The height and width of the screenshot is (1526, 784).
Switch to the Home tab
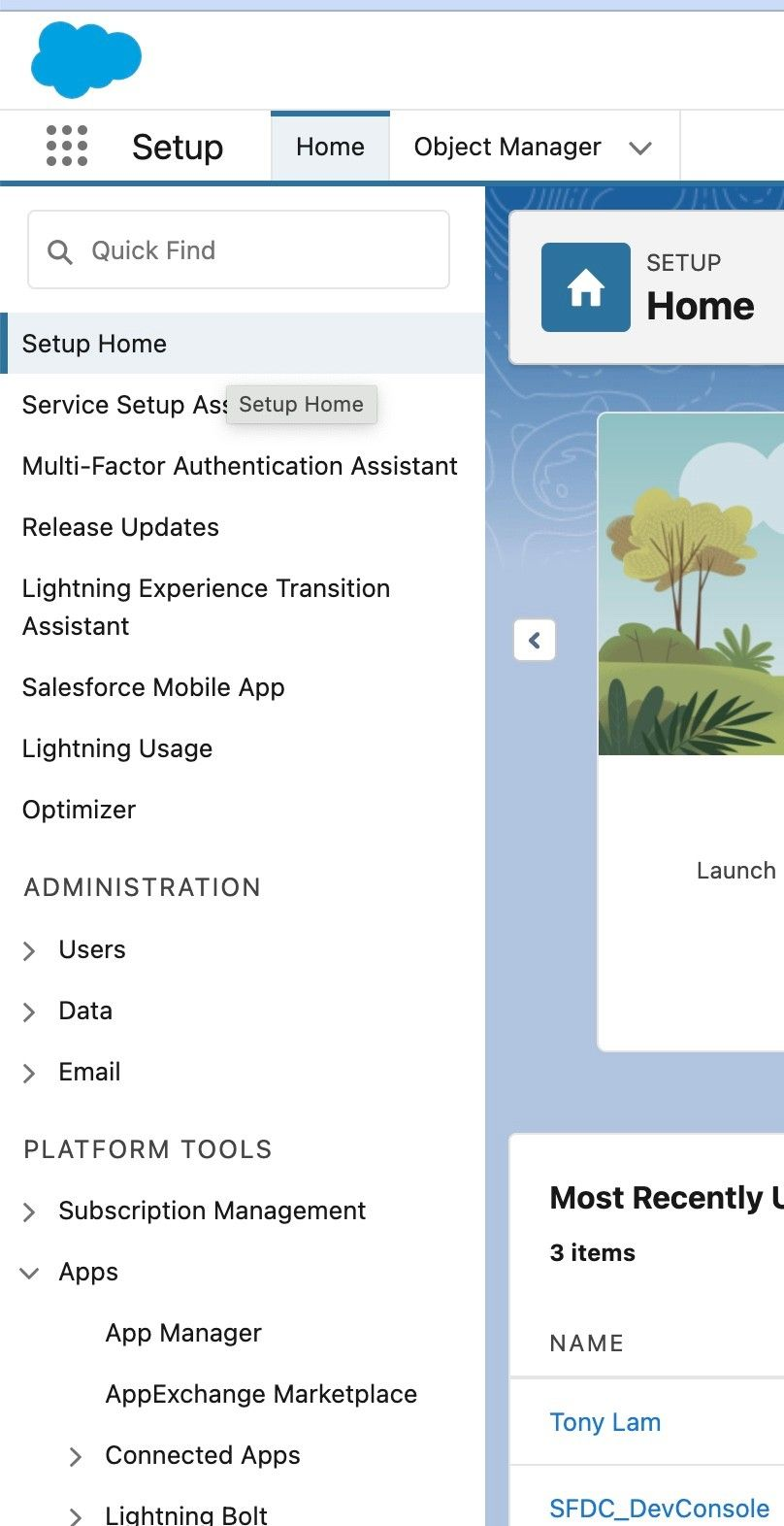pos(330,147)
